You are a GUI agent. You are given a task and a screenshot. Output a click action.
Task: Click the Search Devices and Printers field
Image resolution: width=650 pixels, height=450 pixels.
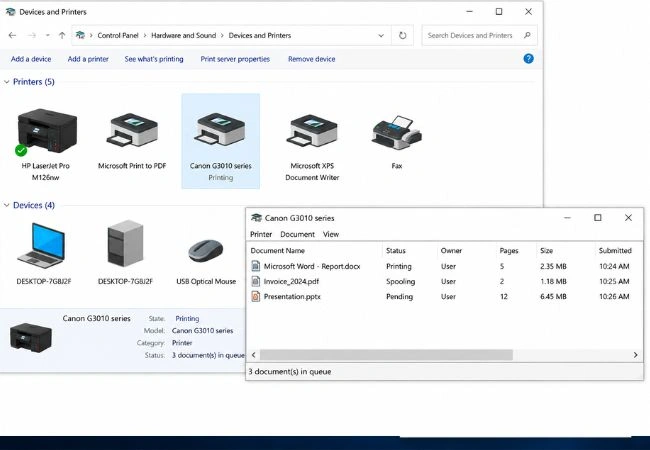click(479, 35)
